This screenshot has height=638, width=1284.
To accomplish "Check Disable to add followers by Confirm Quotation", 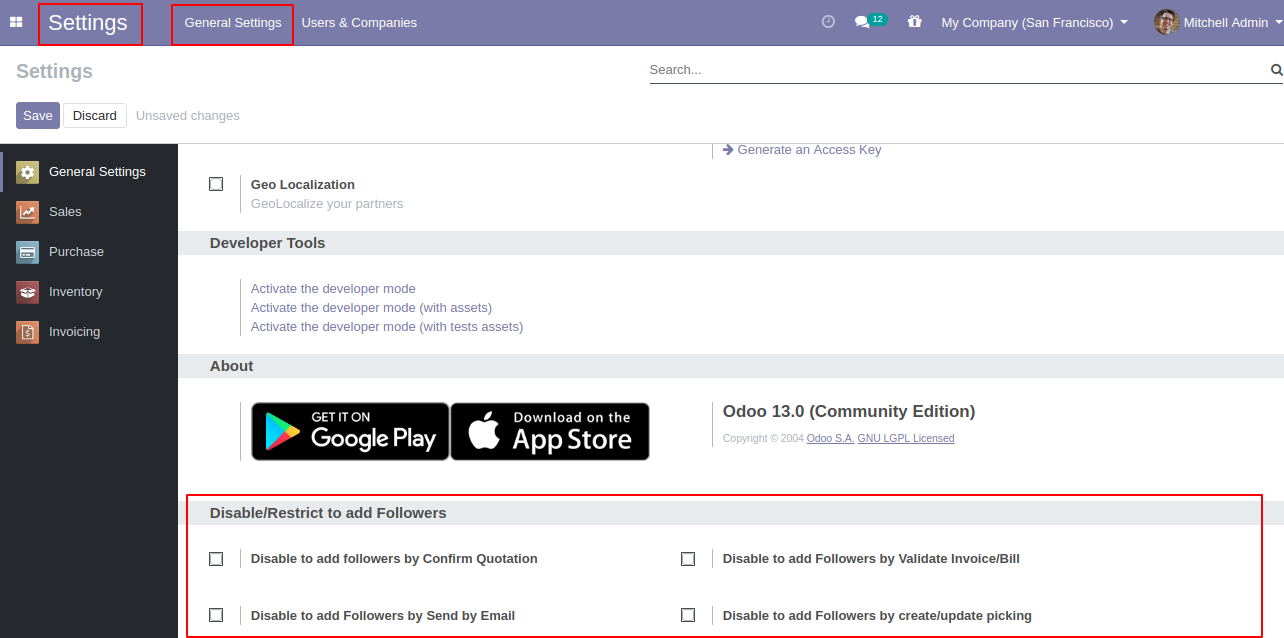I will tap(216, 559).
